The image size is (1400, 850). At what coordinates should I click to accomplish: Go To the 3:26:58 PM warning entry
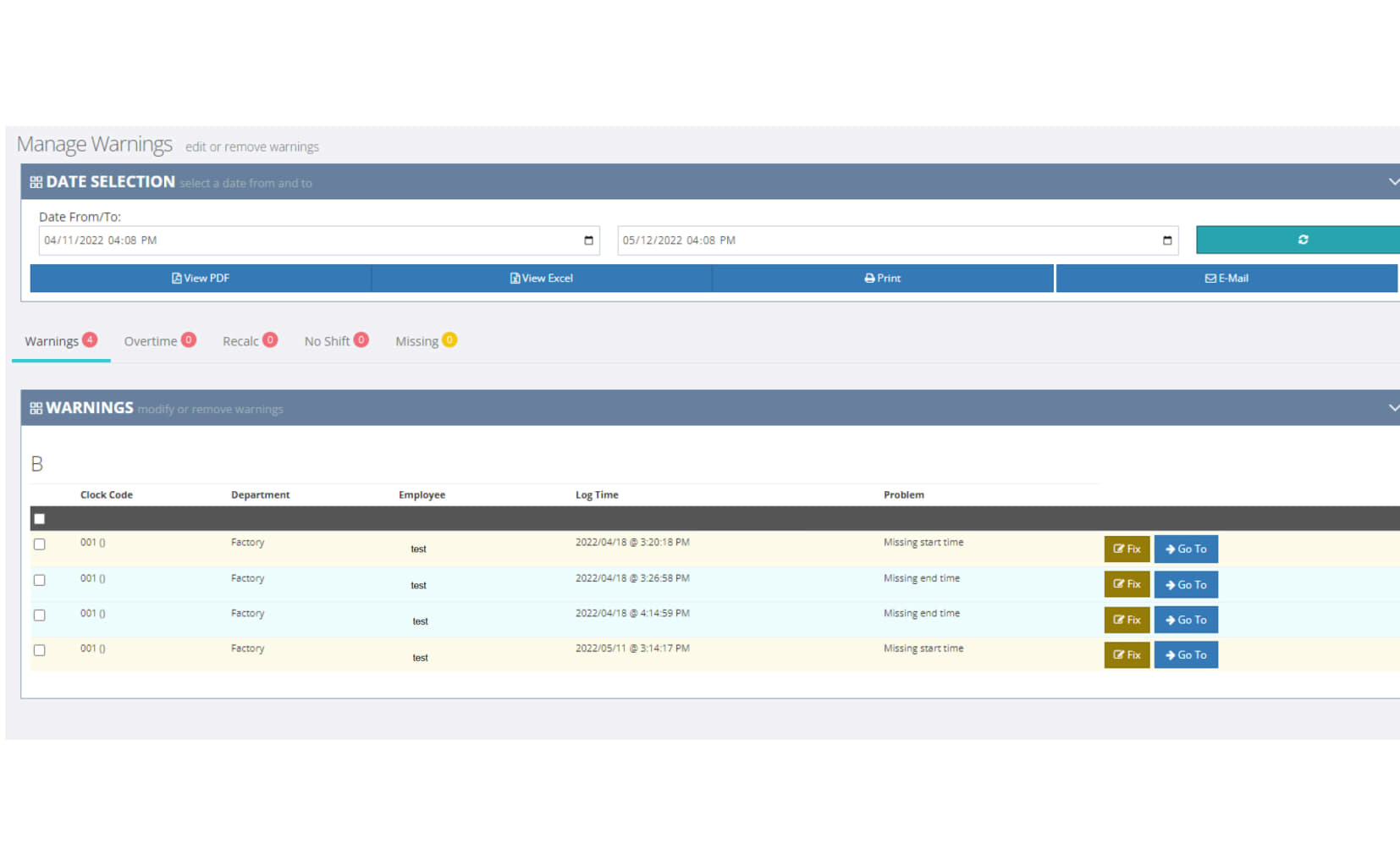pyautogui.click(x=1186, y=584)
